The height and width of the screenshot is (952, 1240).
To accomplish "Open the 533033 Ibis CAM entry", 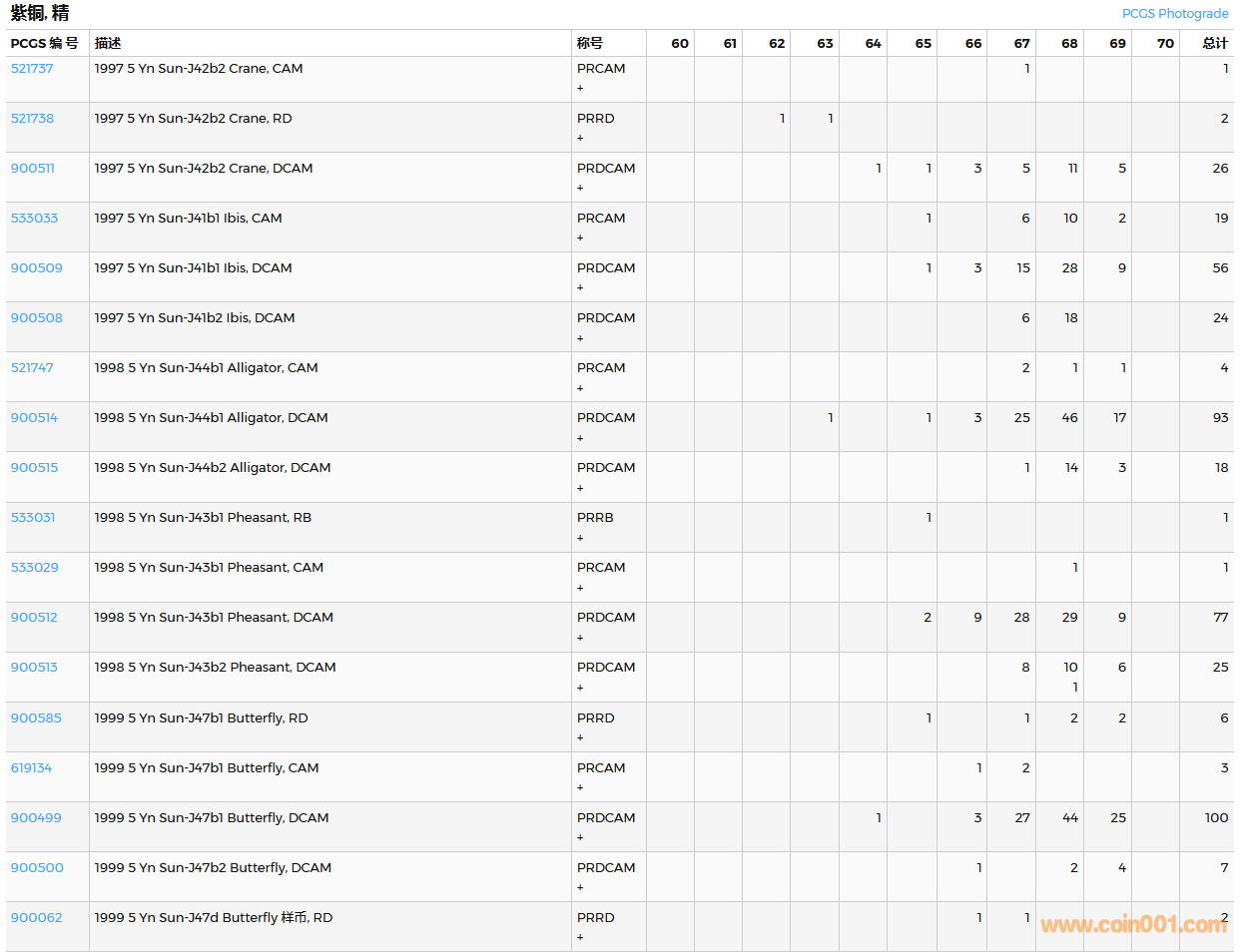I will pos(34,219).
